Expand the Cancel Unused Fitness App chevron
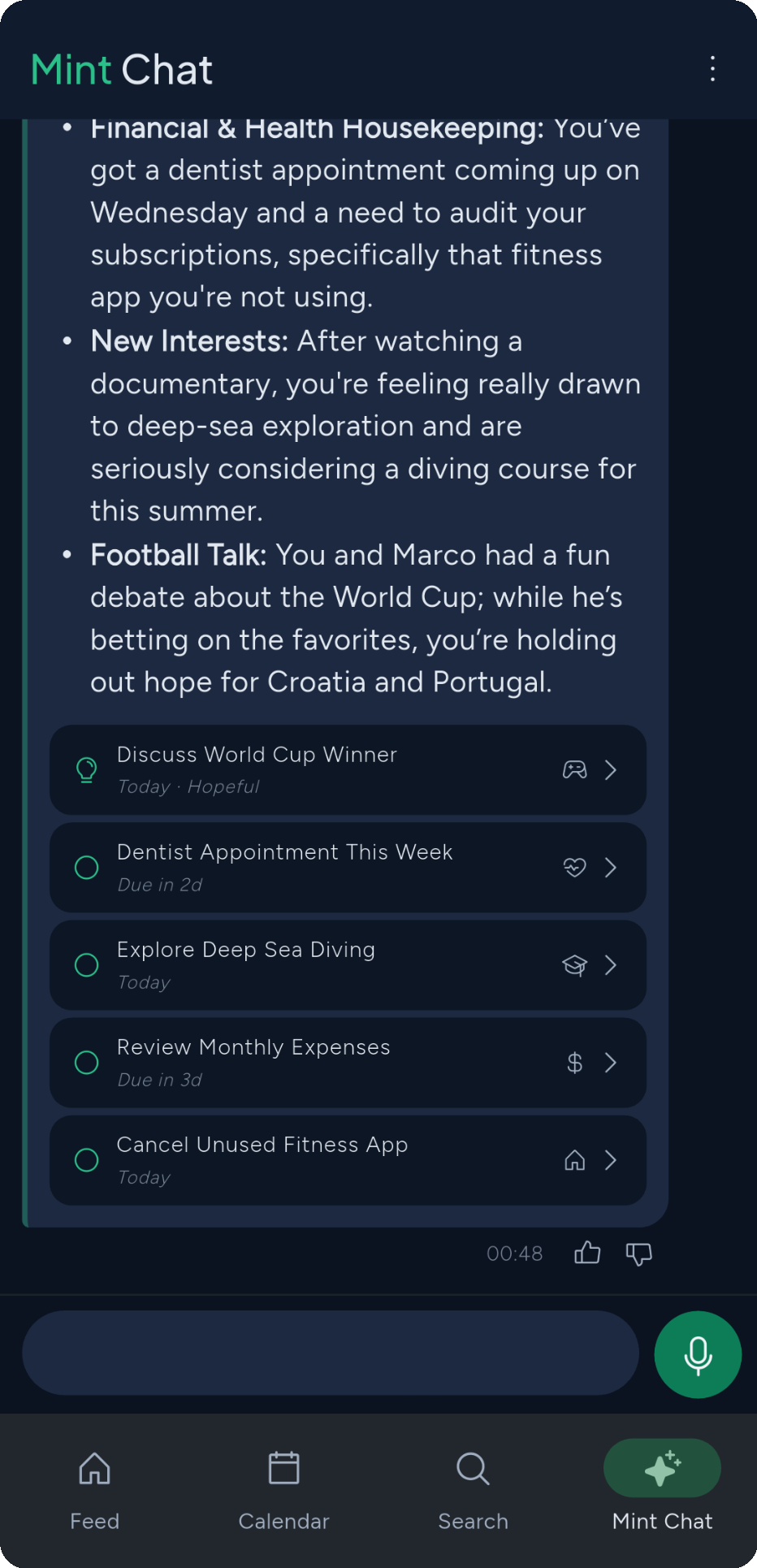This screenshot has width=757, height=1568. click(x=612, y=1159)
